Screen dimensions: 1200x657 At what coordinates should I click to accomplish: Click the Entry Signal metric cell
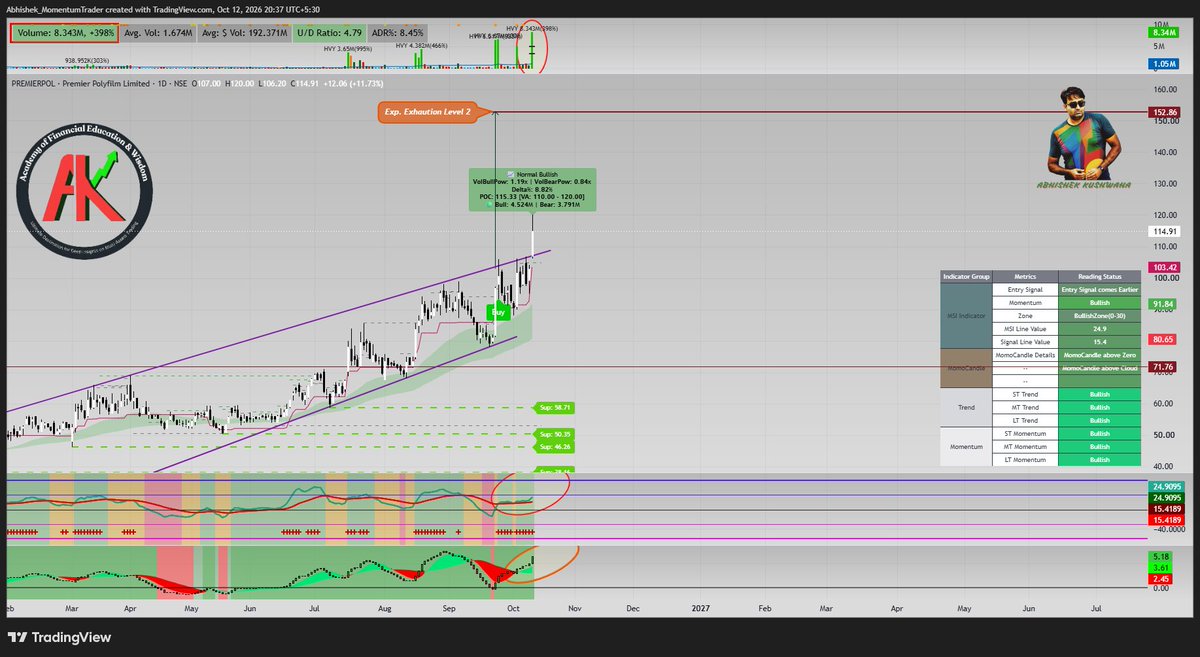(1025, 290)
